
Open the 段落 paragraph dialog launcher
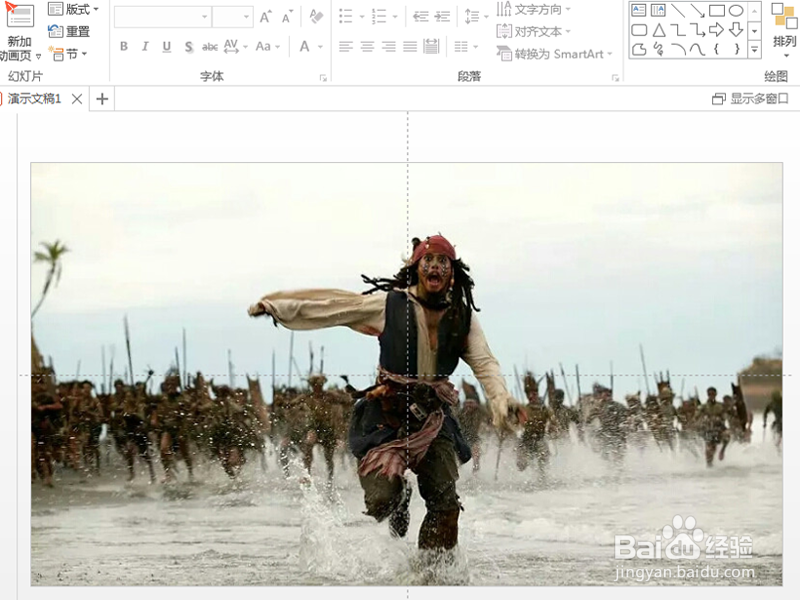pyautogui.click(x=615, y=78)
